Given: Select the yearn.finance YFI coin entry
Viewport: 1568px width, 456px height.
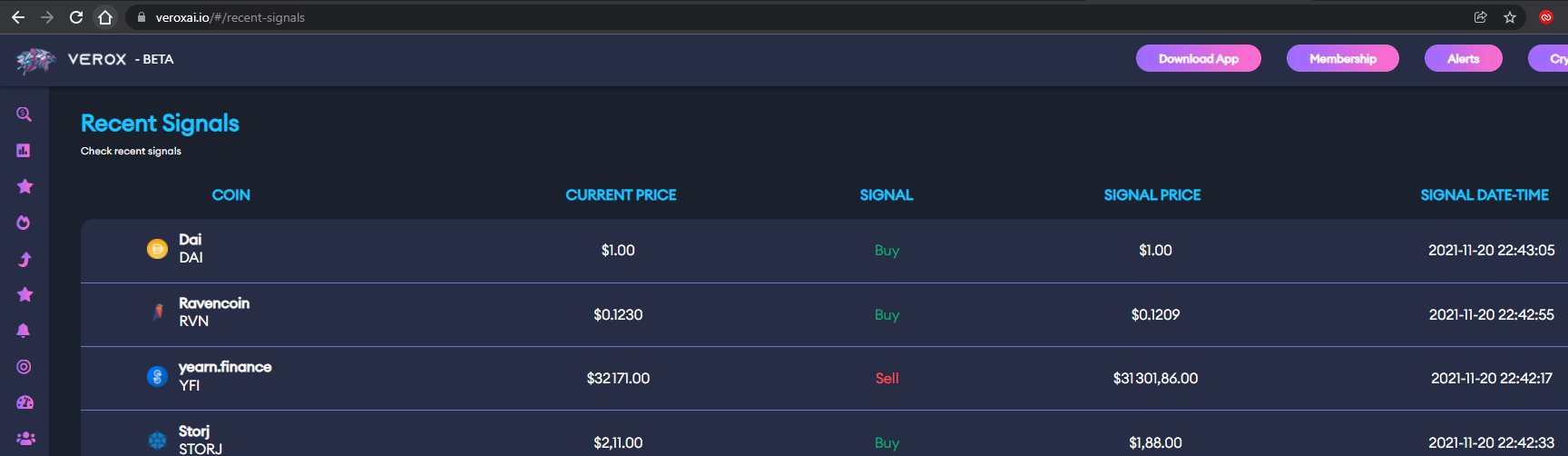Looking at the screenshot, I should pos(224,376).
